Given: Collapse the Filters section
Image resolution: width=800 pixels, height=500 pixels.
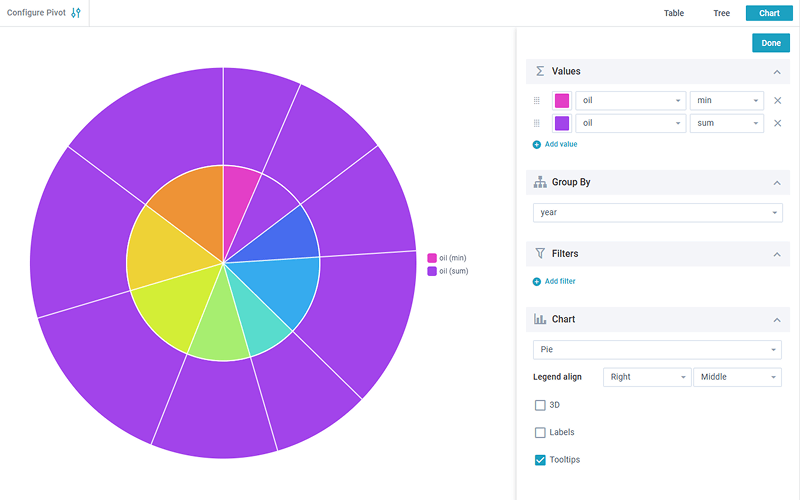Looking at the screenshot, I should pyautogui.click(x=777, y=254).
